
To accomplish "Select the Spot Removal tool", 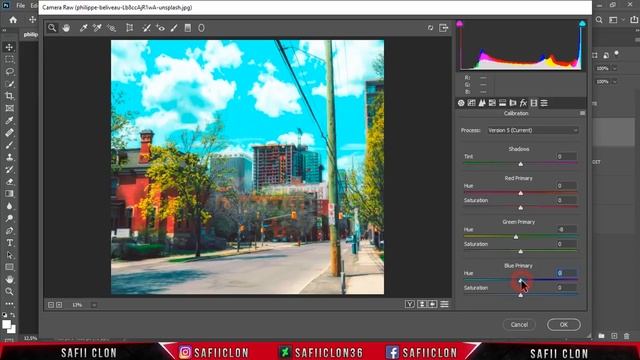I will (x=146, y=28).
